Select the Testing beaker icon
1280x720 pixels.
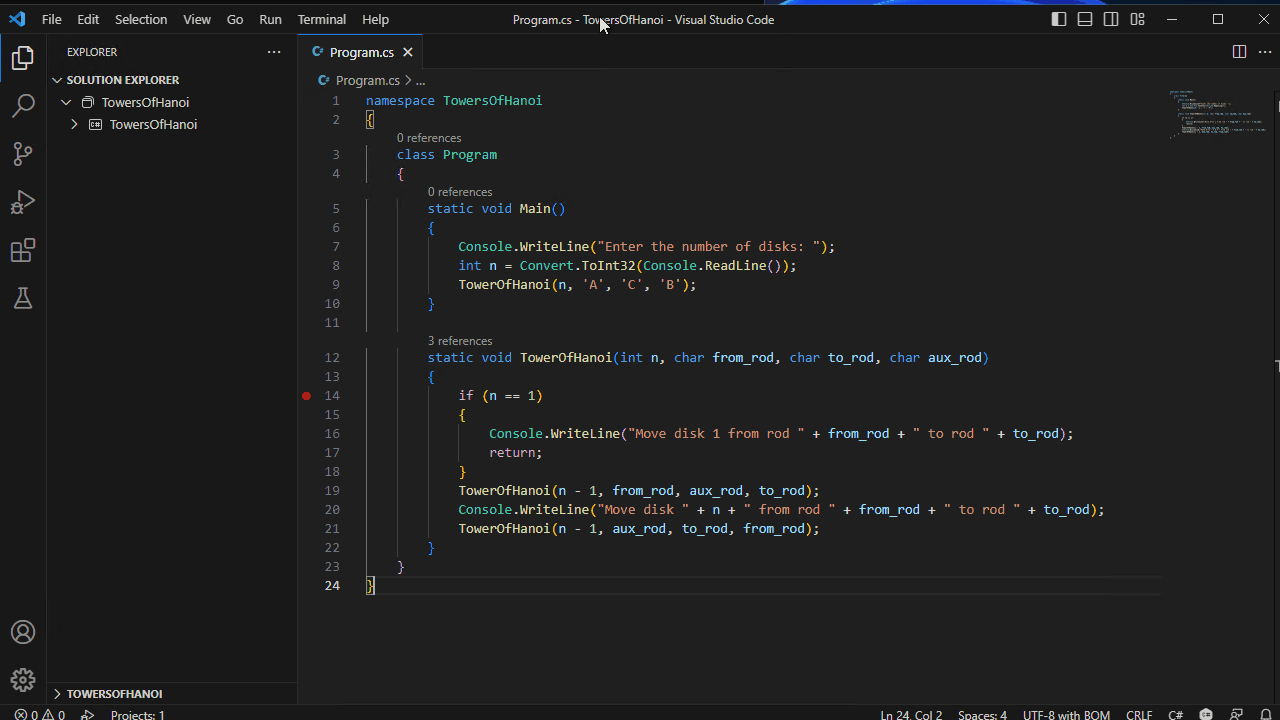click(x=23, y=298)
